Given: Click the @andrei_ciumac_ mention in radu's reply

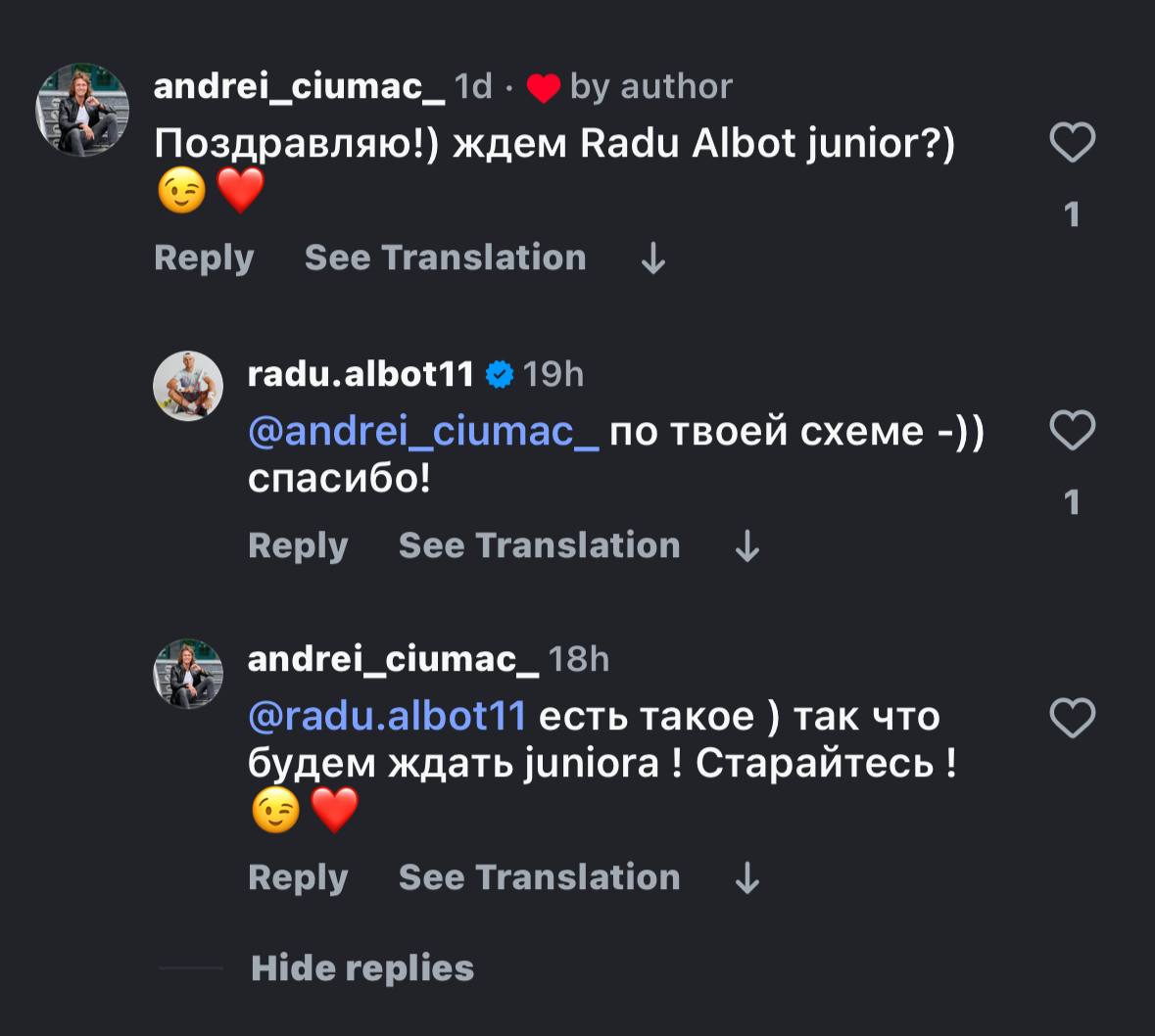Looking at the screenshot, I should click(x=423, y=432).
